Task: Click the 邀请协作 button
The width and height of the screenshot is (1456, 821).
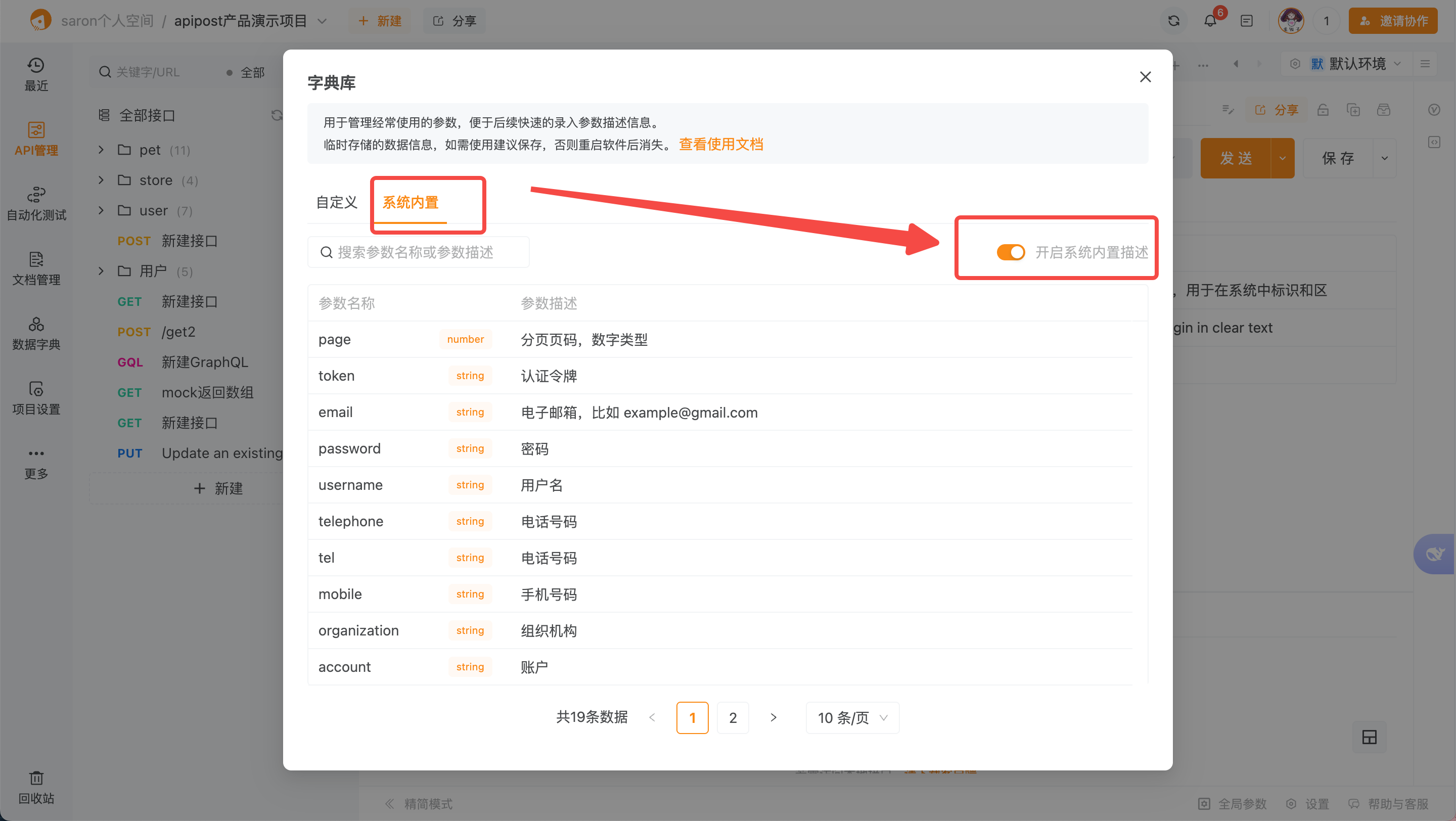Action: click(x=1393, y=21)
